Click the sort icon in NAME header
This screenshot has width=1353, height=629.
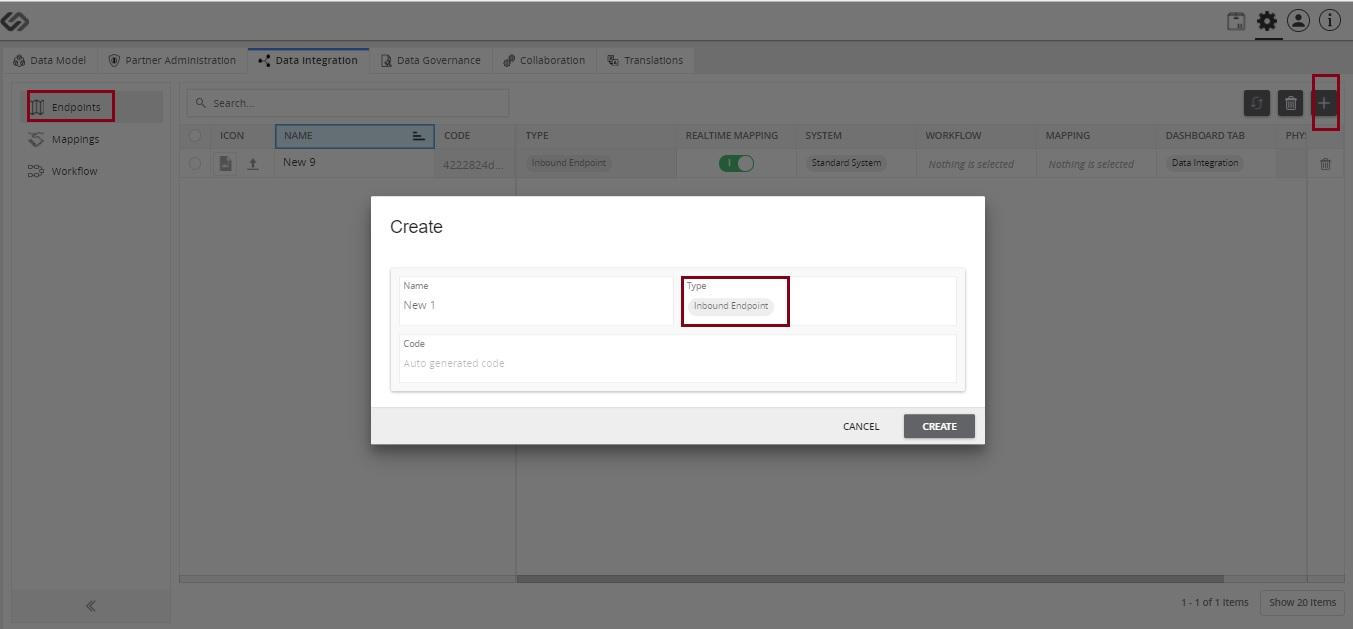[x=419, y=136]
